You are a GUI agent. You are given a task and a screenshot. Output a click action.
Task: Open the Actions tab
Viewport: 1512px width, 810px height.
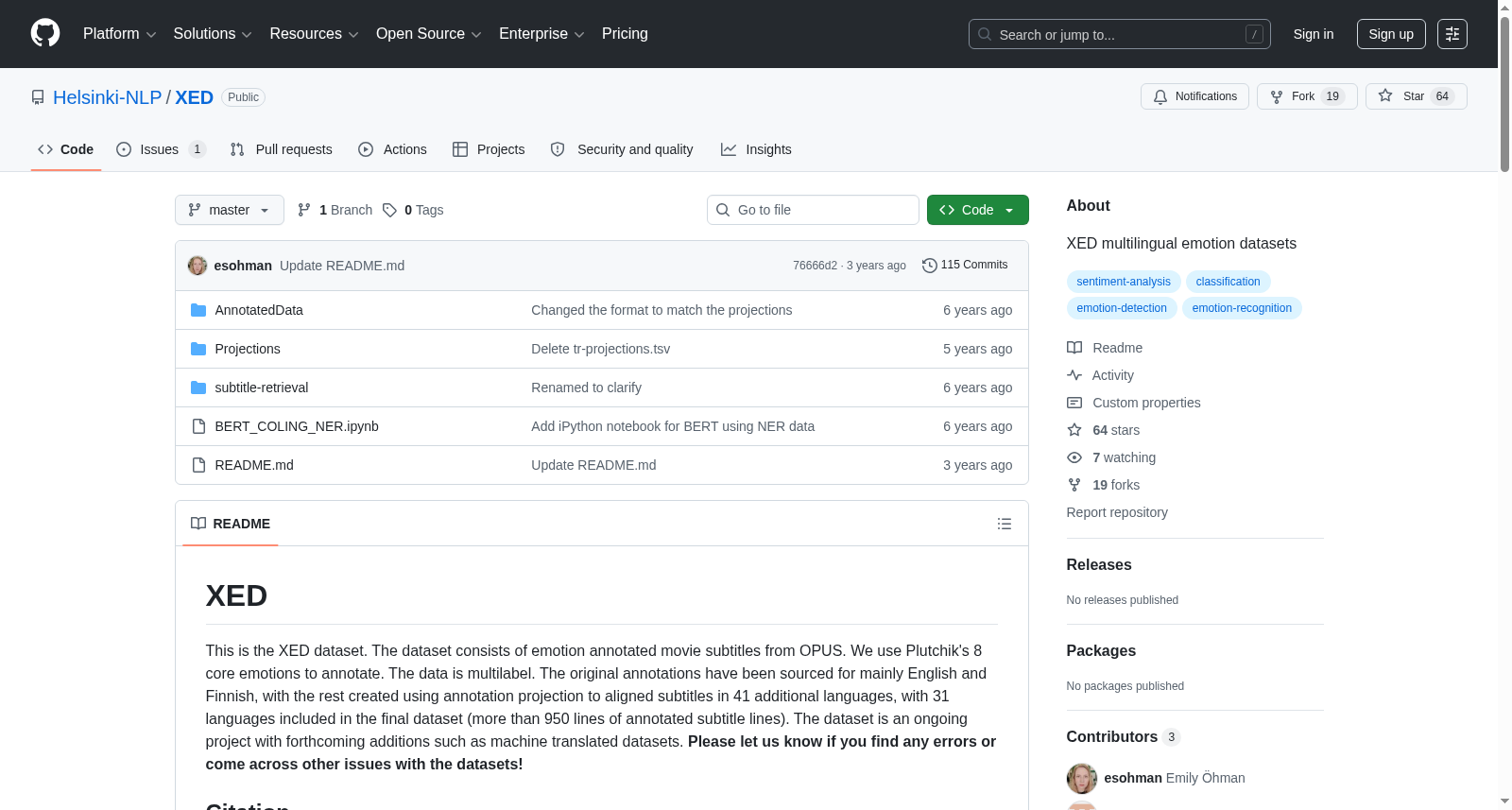click(x=393, y=149)
